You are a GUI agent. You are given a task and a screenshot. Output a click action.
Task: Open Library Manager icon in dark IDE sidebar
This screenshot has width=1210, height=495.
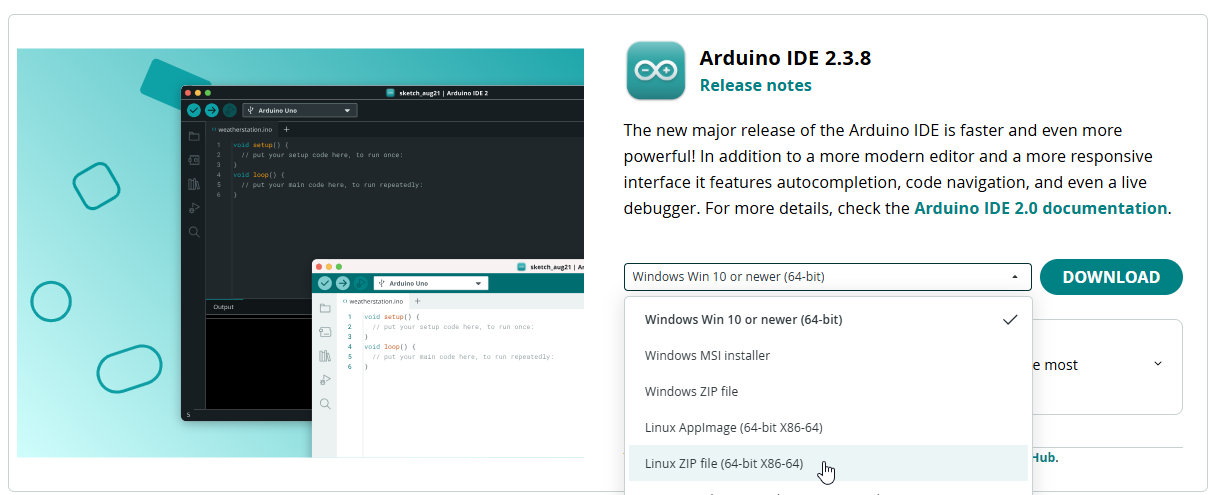(x=194, y=183)
